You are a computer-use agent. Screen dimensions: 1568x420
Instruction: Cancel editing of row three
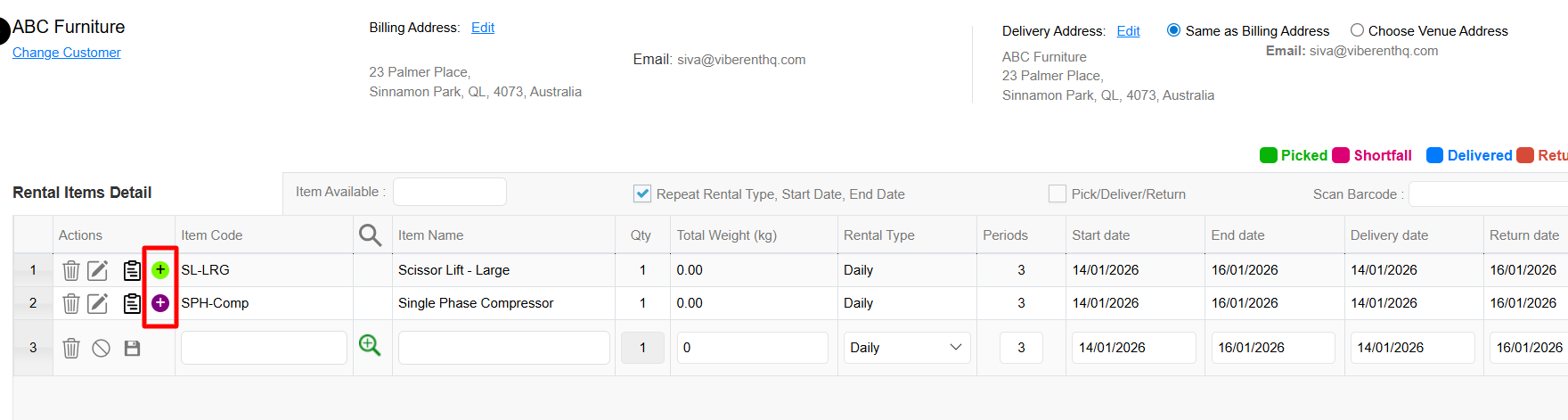pyautogui.click(x=102, y=348)
